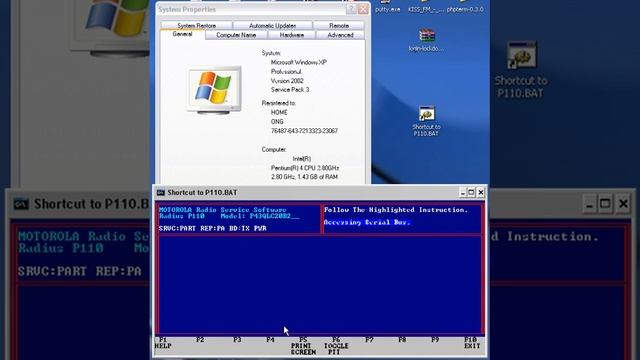The height and width of the screenshot is (360, 640).
Task: Click the 'Model: P43QLC20B2' text in console
Action: coord(260,216)
